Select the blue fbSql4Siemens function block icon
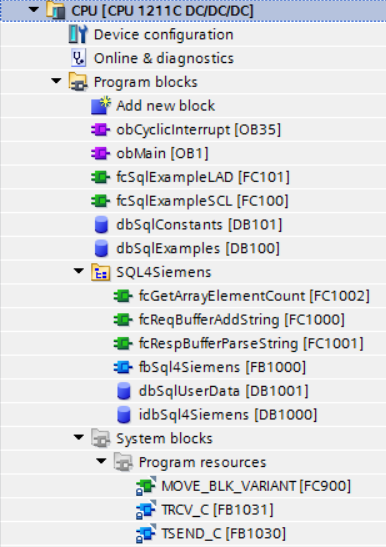Image resolution: width=386 pixels, height=547 pixels. (x=123, y=367)
